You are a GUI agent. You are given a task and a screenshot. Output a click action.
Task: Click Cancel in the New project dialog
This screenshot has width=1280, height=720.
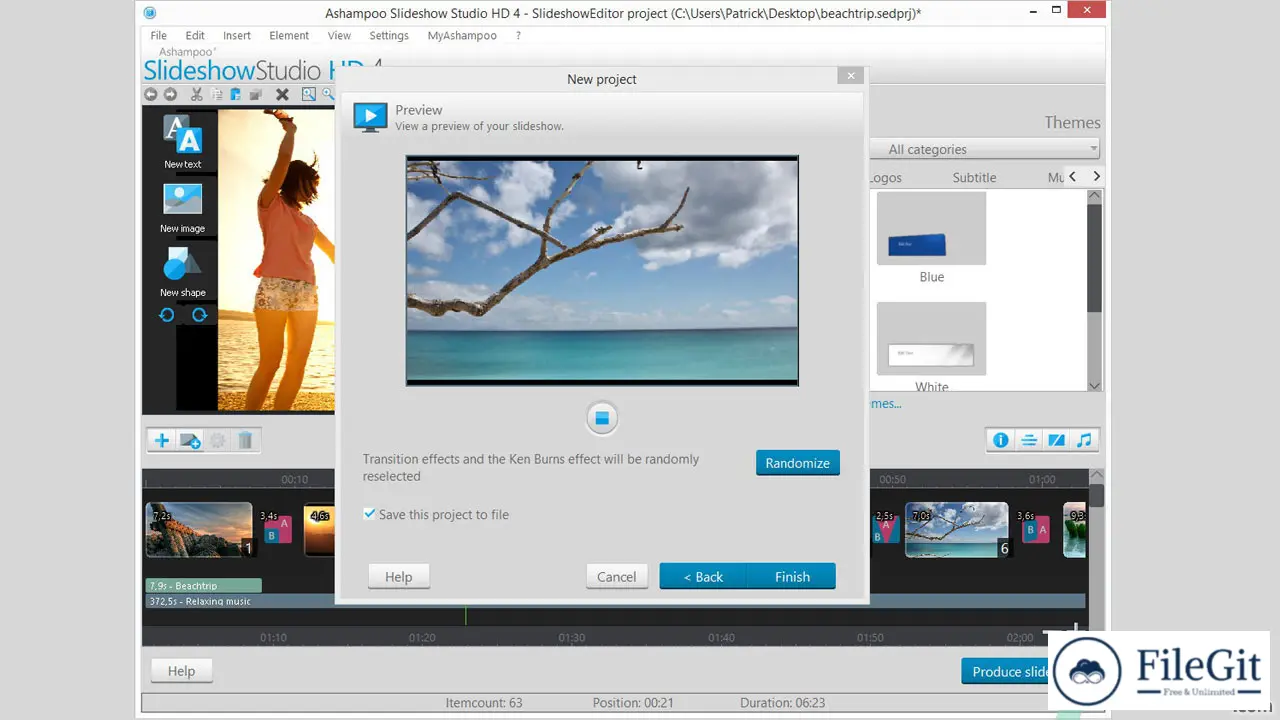coord(616,576)
